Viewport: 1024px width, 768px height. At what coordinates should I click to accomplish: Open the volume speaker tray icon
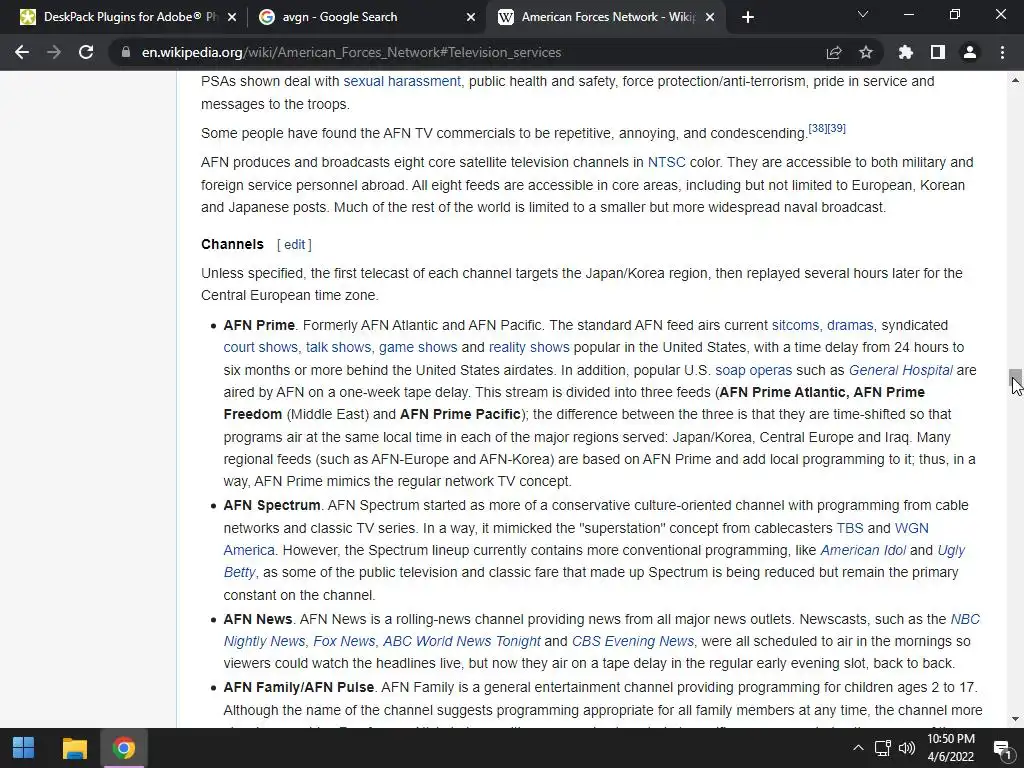(x=906, y=748)
